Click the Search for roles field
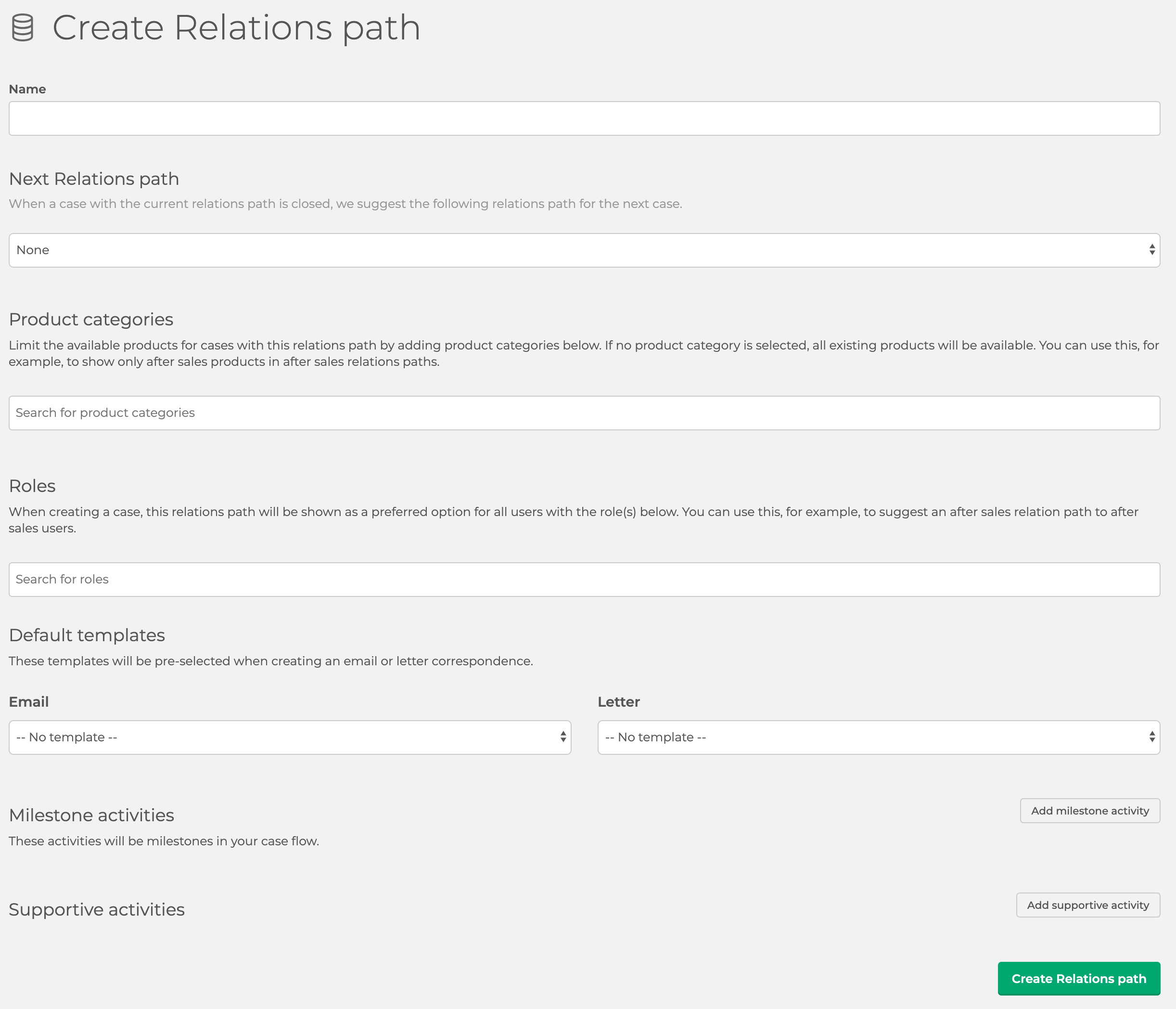The width and height of the screenshot is (1176, 1009). click(x=584, y=580)
